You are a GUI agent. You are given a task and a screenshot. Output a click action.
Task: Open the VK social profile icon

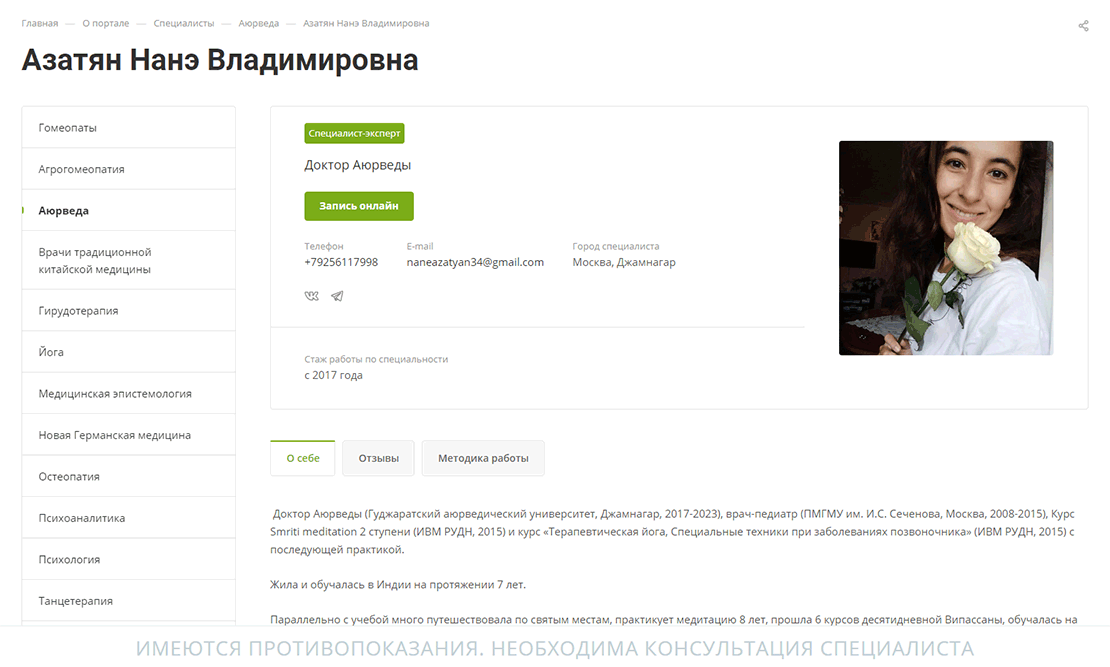point(311,296)
